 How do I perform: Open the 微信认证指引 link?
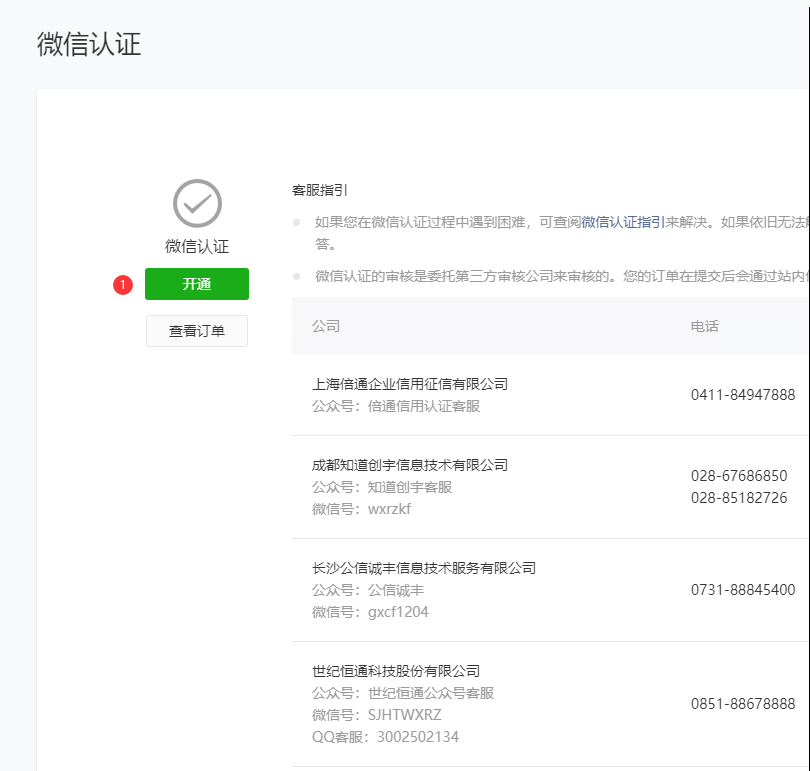(x=623, y=223)
